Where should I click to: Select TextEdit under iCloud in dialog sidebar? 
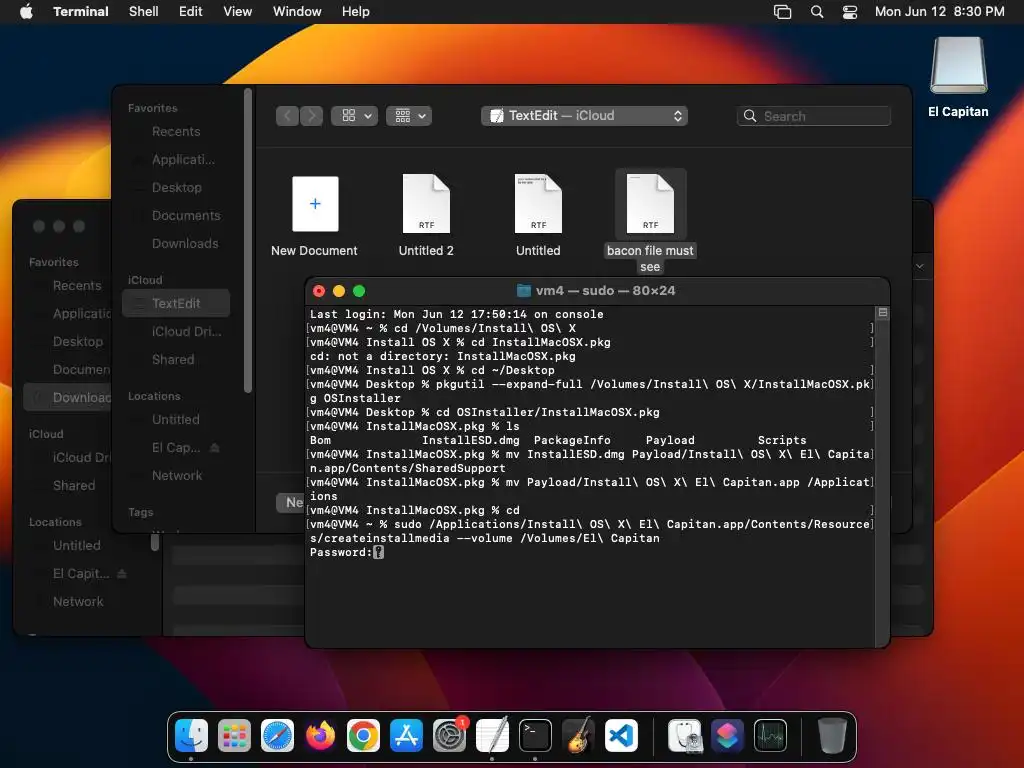176,303
